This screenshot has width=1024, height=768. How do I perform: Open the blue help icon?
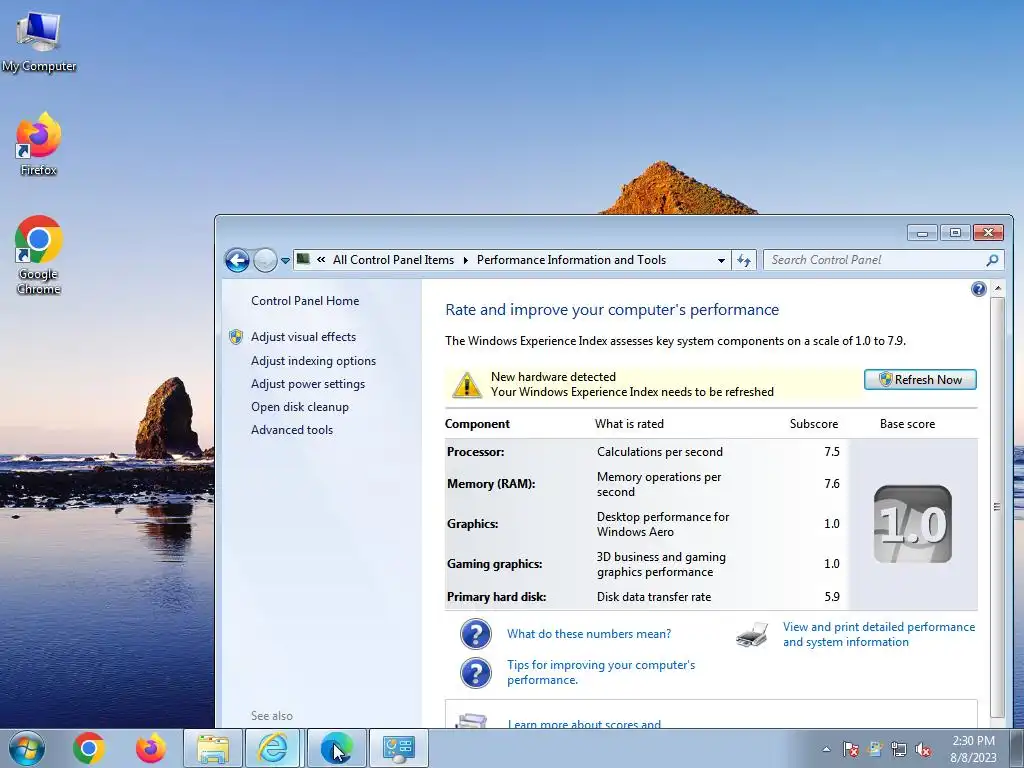pyautogui.click(x=978, y=289)
